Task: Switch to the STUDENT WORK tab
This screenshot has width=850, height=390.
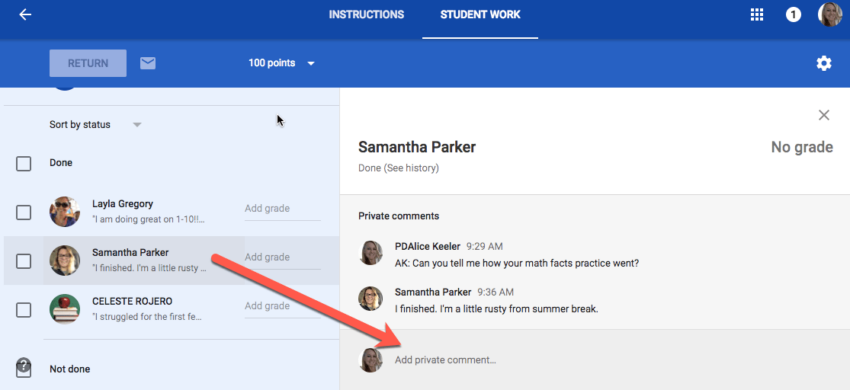Action: pyautogui.click(x=480, y=15)
